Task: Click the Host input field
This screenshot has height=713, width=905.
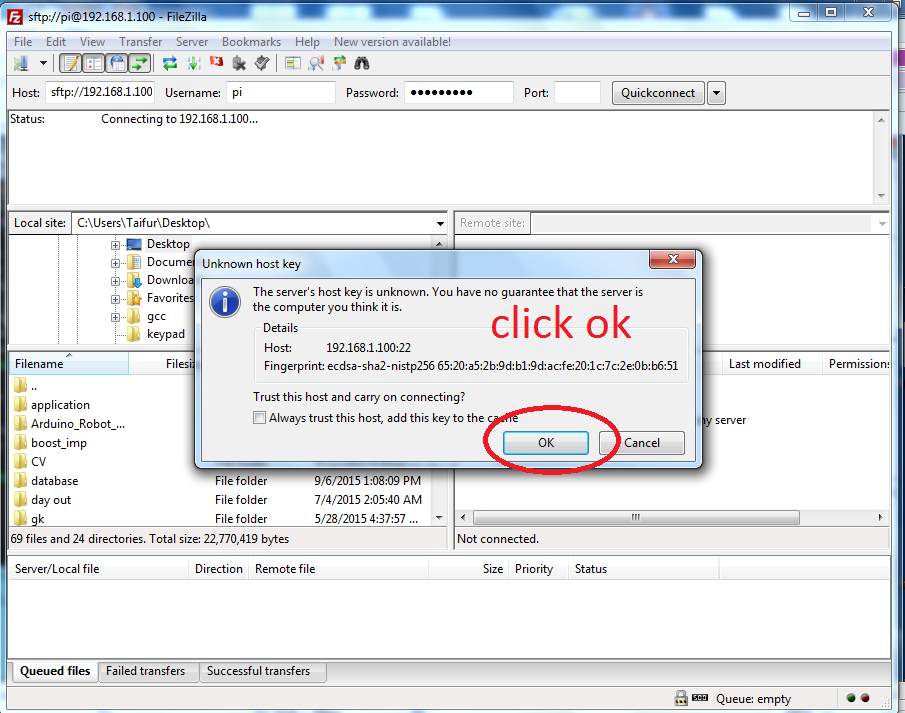Action: (100, 92)
